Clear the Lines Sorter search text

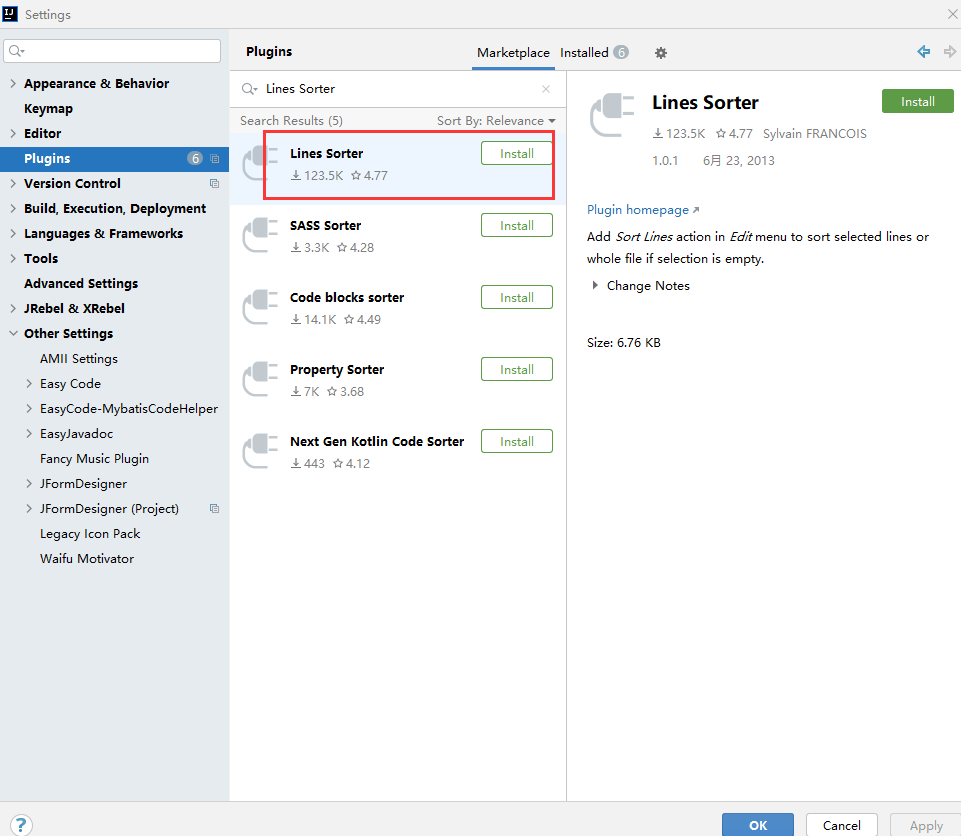tap(545, 89)
